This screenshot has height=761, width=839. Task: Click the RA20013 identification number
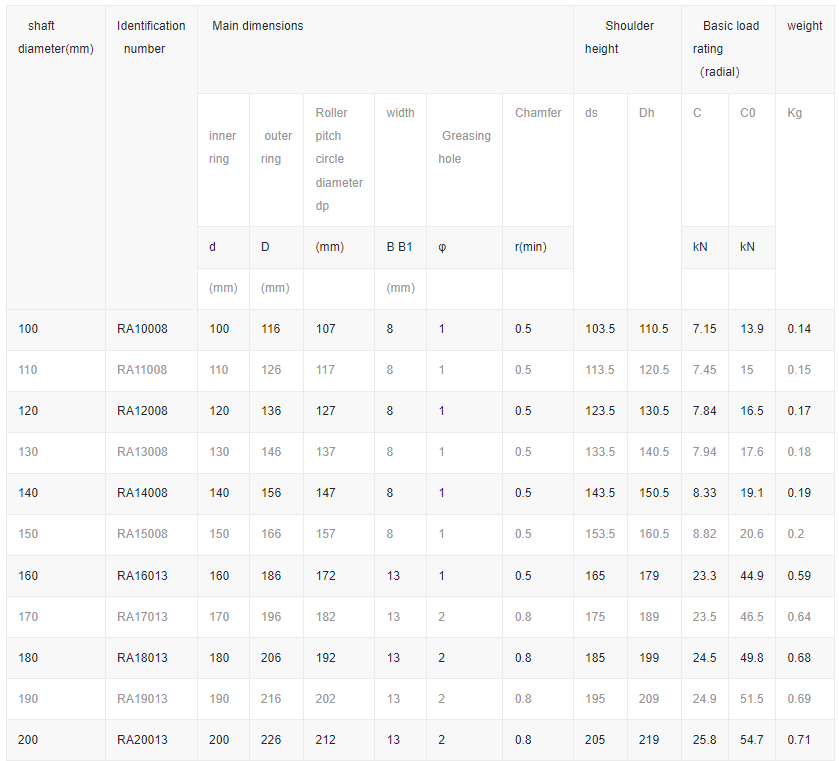coord(142,740)
